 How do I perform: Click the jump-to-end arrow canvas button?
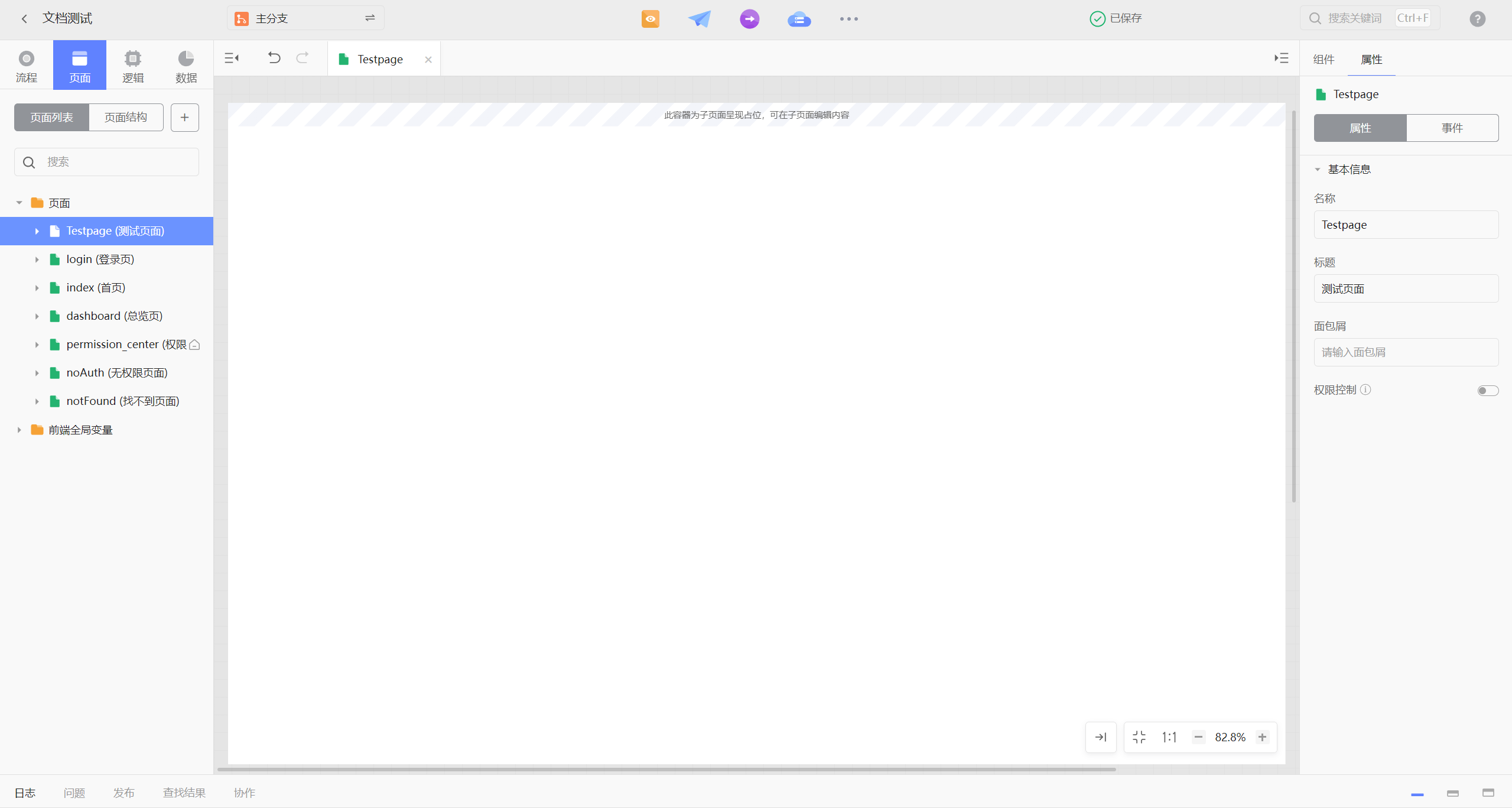[x=1101, y=737]
